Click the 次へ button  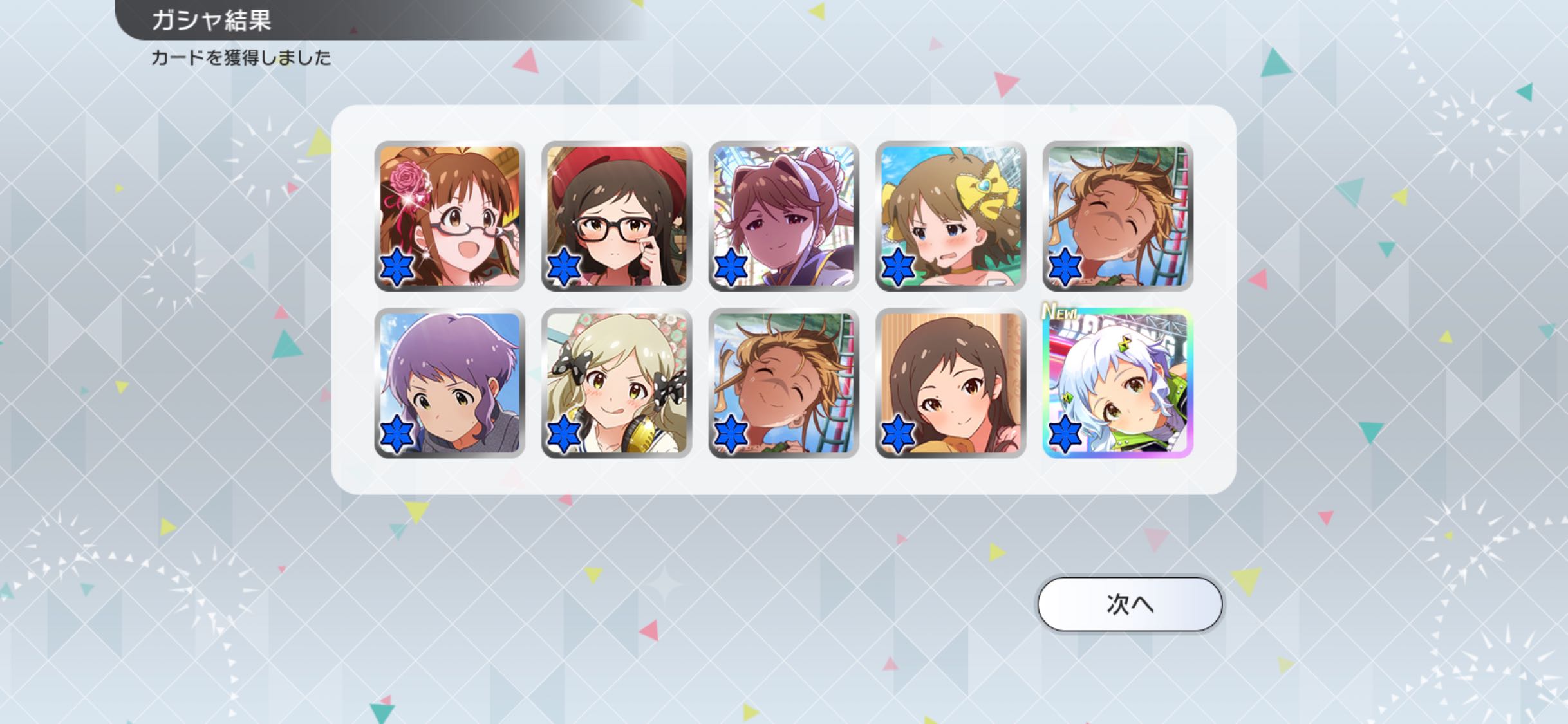click(x=1130, y=604)
